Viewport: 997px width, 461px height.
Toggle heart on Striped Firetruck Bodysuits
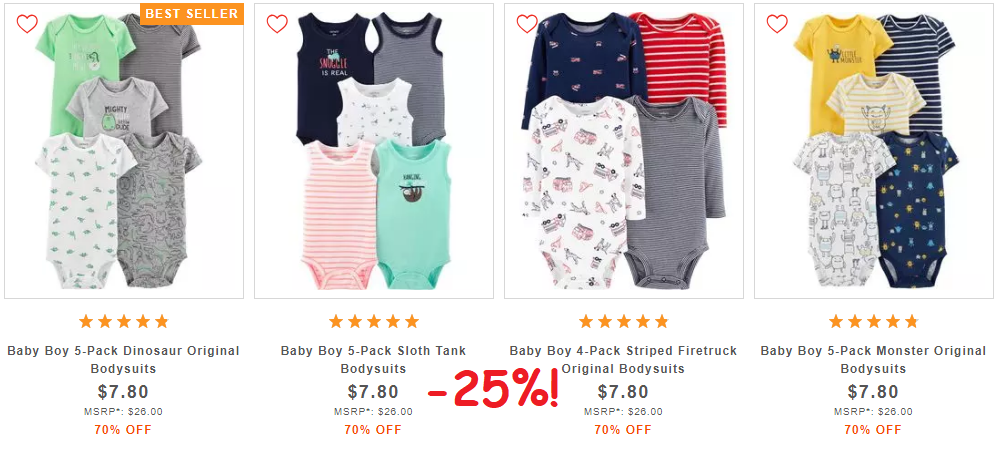(526, 24)
